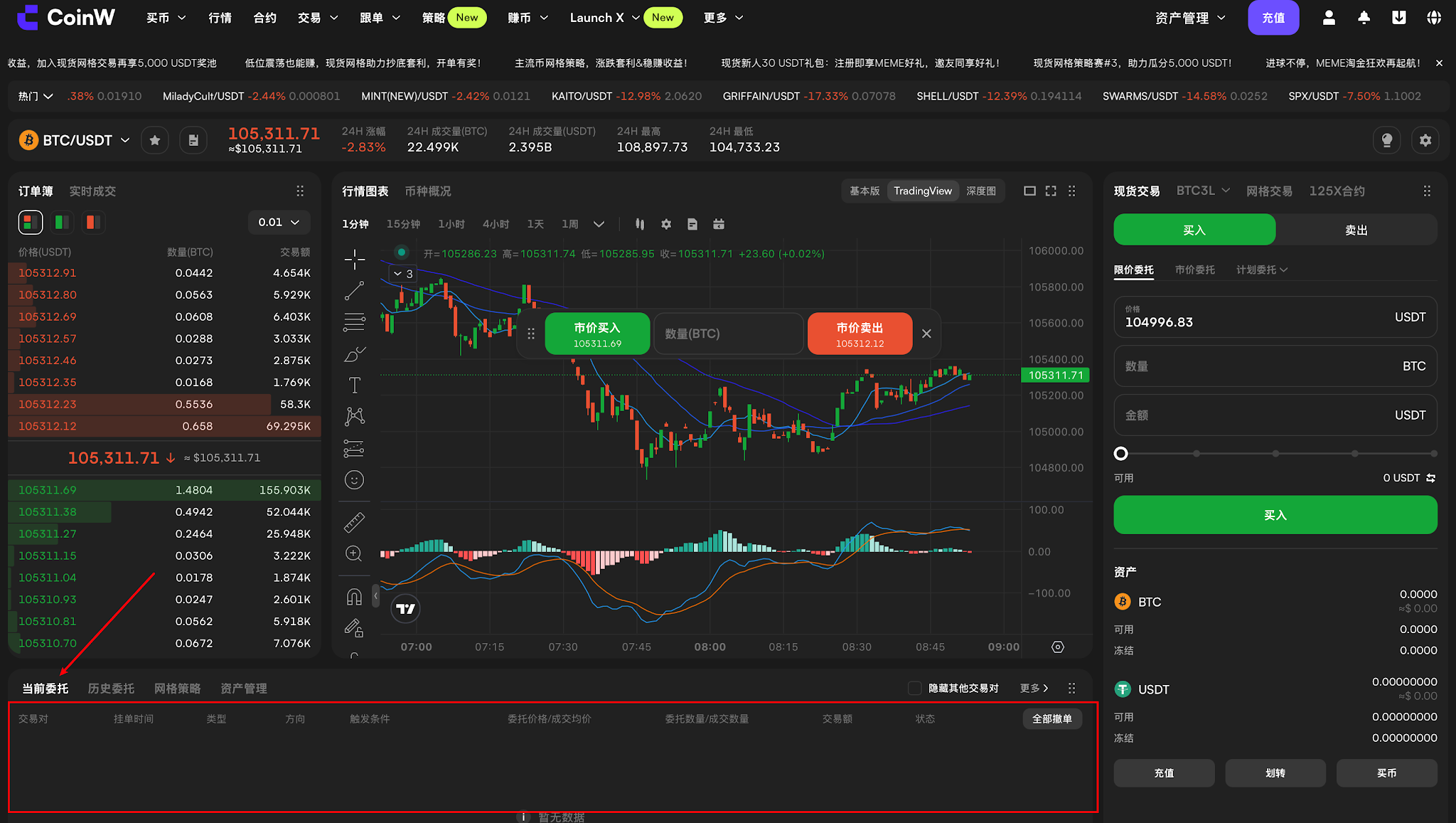Select the ruler measure tool
This screenshot has width=1456, height=823.
pos(354,523)
